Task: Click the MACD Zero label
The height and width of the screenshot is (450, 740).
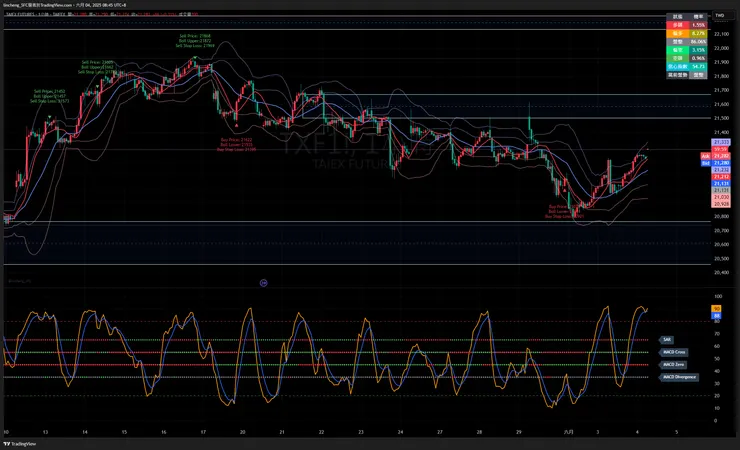Action: coord(673,365)
